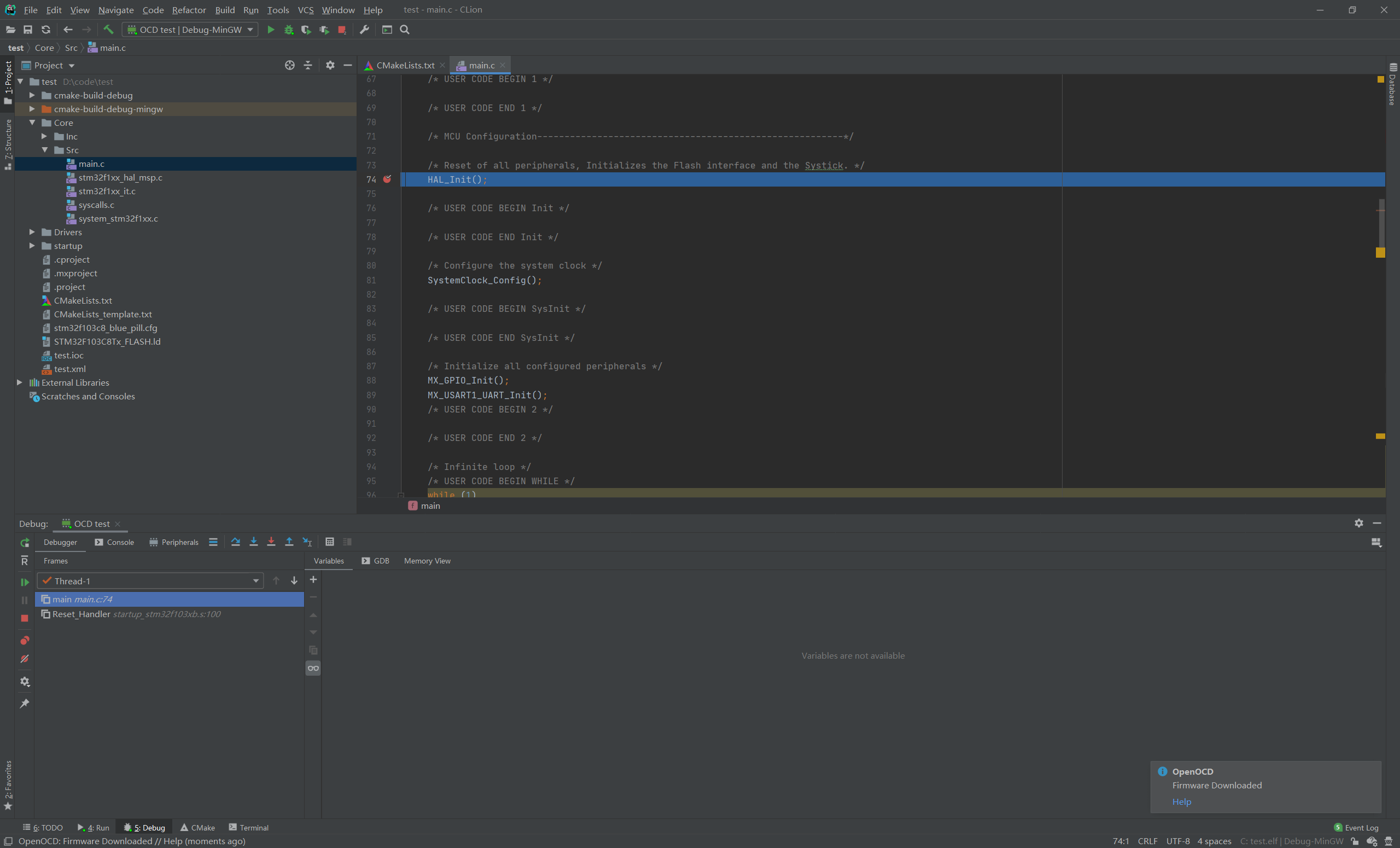Click the Step Out debugger icon
The image size is (1400, 848).
(289, 542)
